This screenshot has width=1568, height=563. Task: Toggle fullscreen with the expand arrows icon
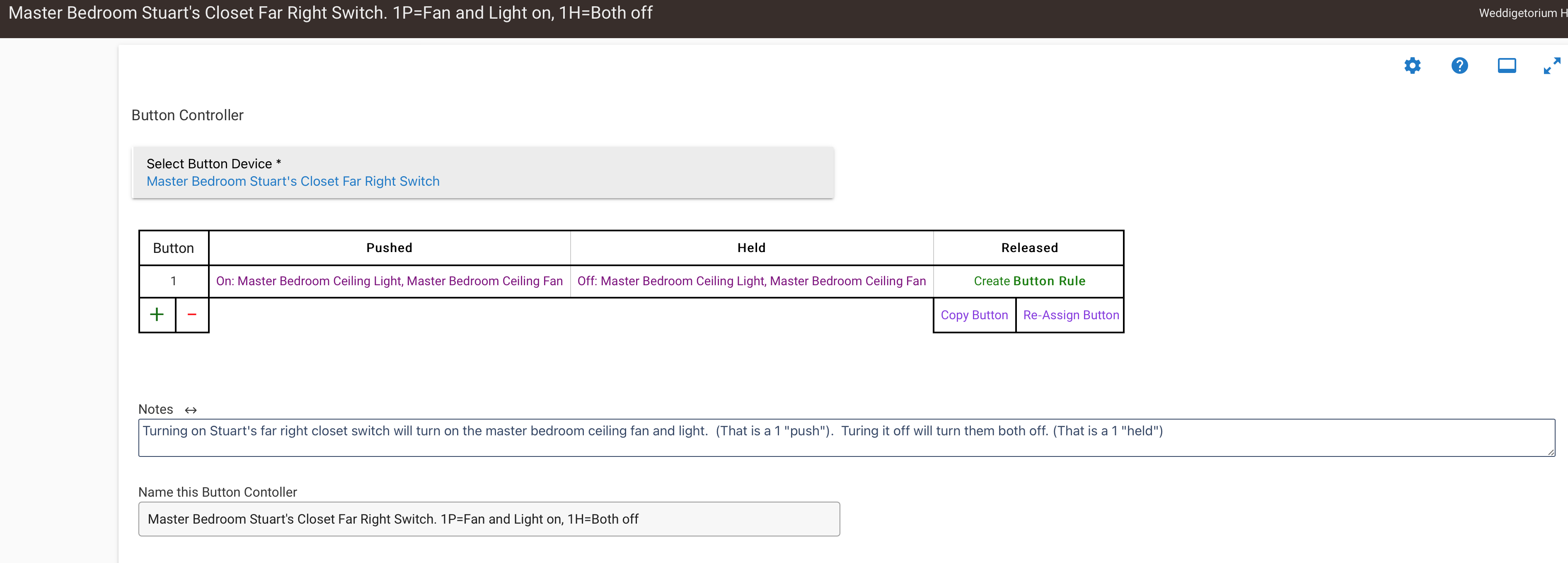(x=1551, y=66)
